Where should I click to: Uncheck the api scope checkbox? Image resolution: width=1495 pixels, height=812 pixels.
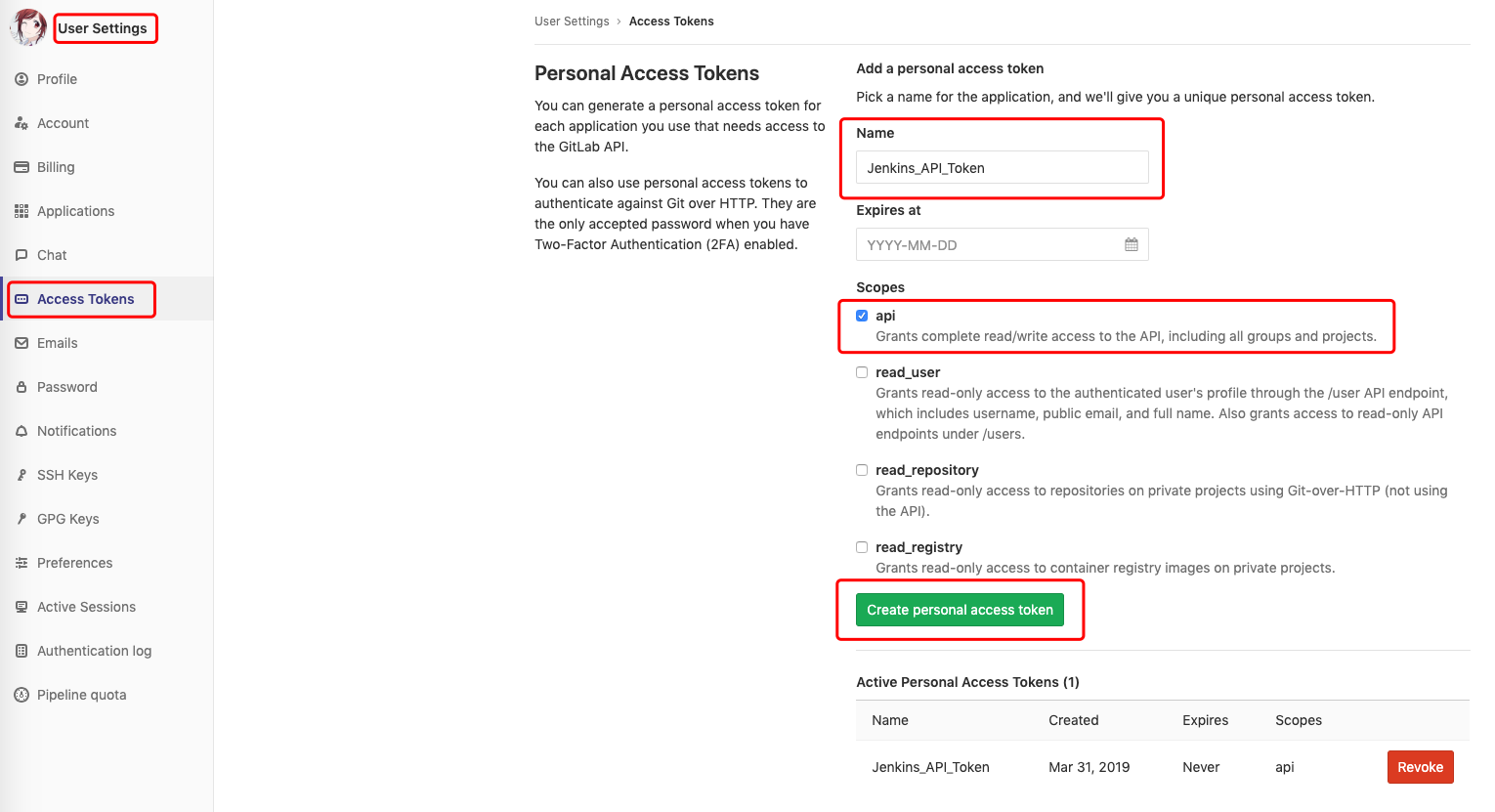[862, 316]
